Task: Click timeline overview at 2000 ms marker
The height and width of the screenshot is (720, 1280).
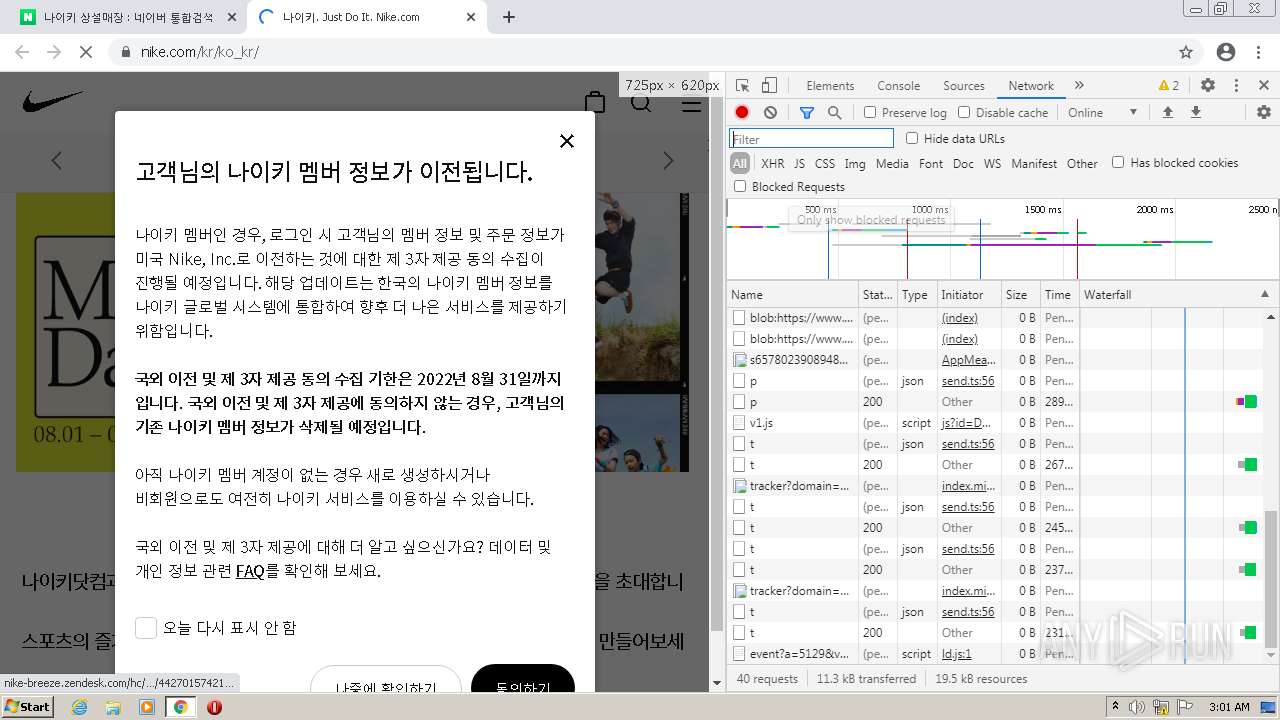Action: coord(1154,210)
